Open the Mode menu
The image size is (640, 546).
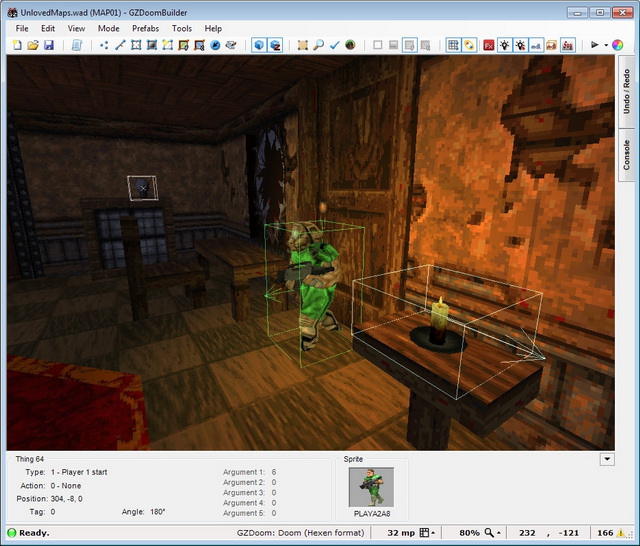[x=108, y=29]
